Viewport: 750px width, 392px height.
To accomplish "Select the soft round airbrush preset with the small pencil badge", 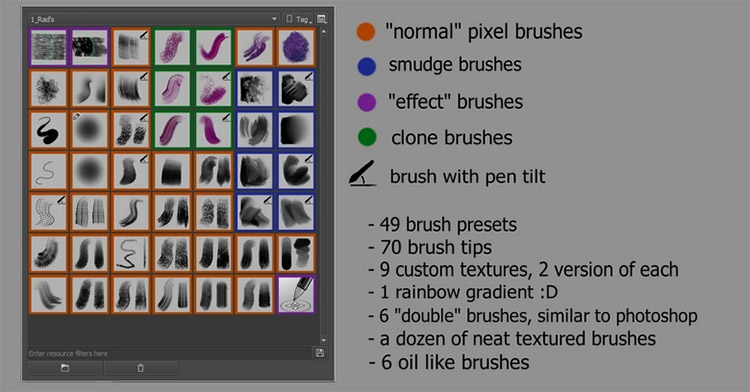I will [89, 130].
